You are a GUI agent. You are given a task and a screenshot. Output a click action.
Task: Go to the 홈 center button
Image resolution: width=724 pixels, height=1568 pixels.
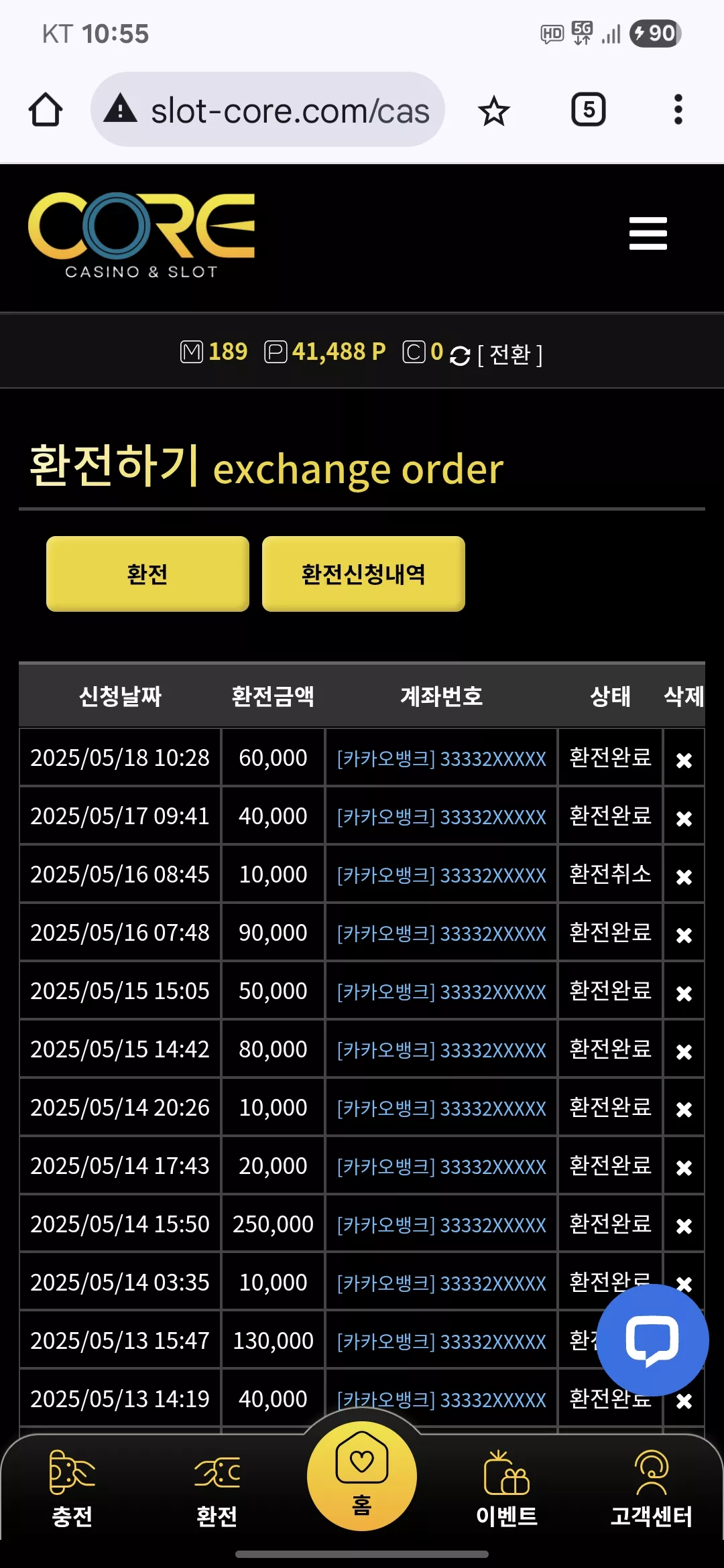(x=362, y=1476)
